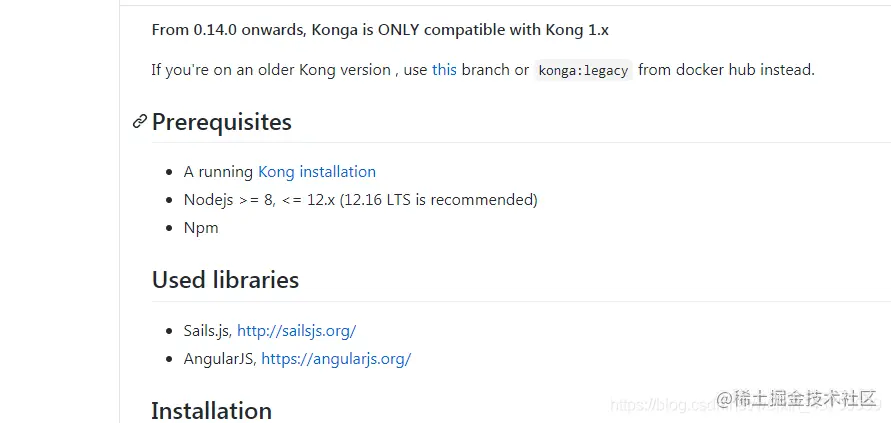Click the anchor link icon beside Prerequisites
Viewport: 891px width, 423px height.
coord(139,121)
